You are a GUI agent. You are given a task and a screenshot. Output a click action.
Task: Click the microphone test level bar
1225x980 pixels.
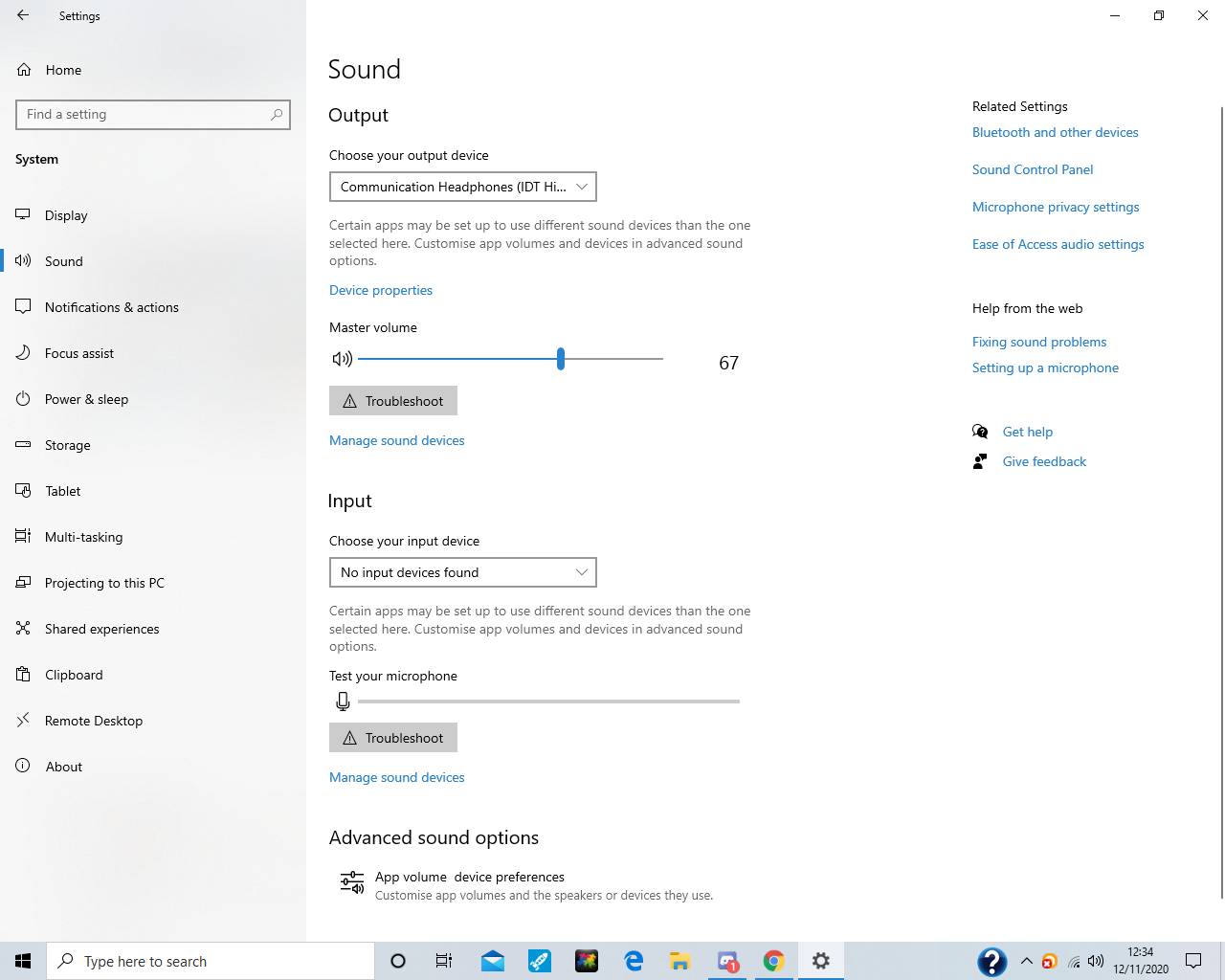[x=548, y=702]
